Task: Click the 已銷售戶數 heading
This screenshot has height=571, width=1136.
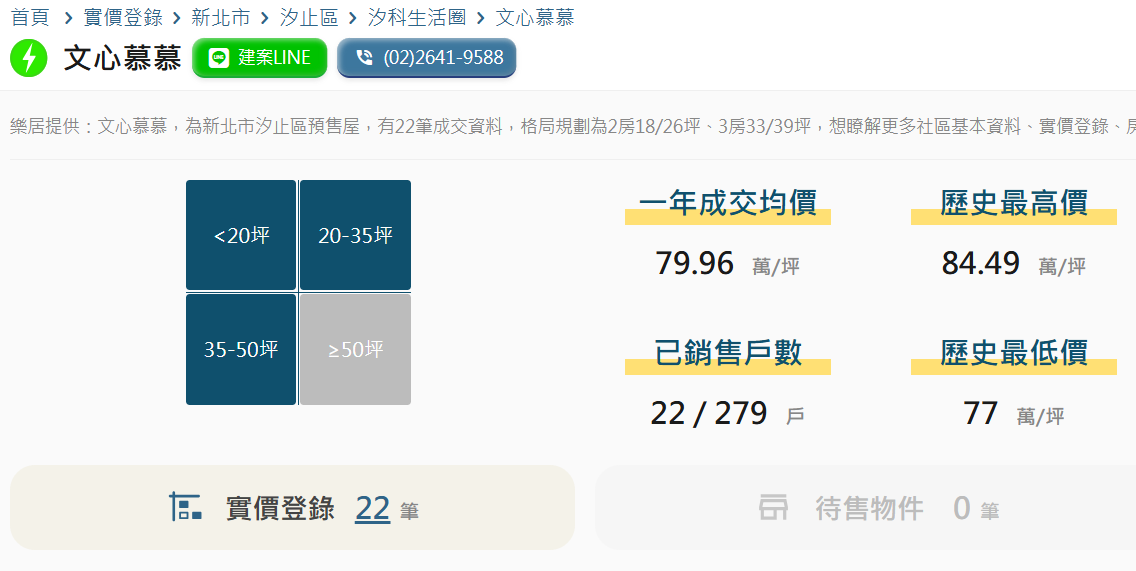Action: pos(727,353)
